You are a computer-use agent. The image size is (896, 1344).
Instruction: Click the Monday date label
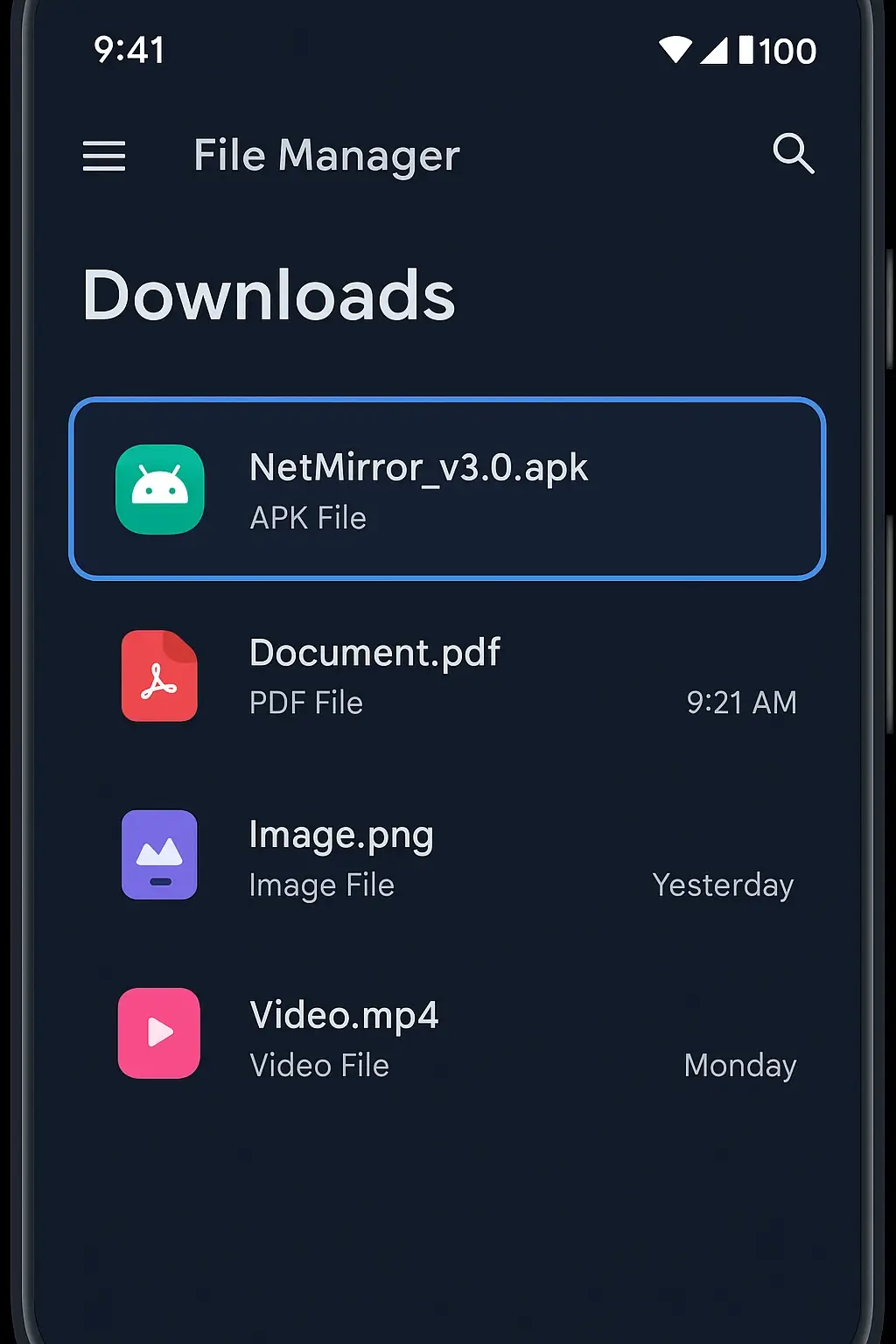click(740, 1066)
